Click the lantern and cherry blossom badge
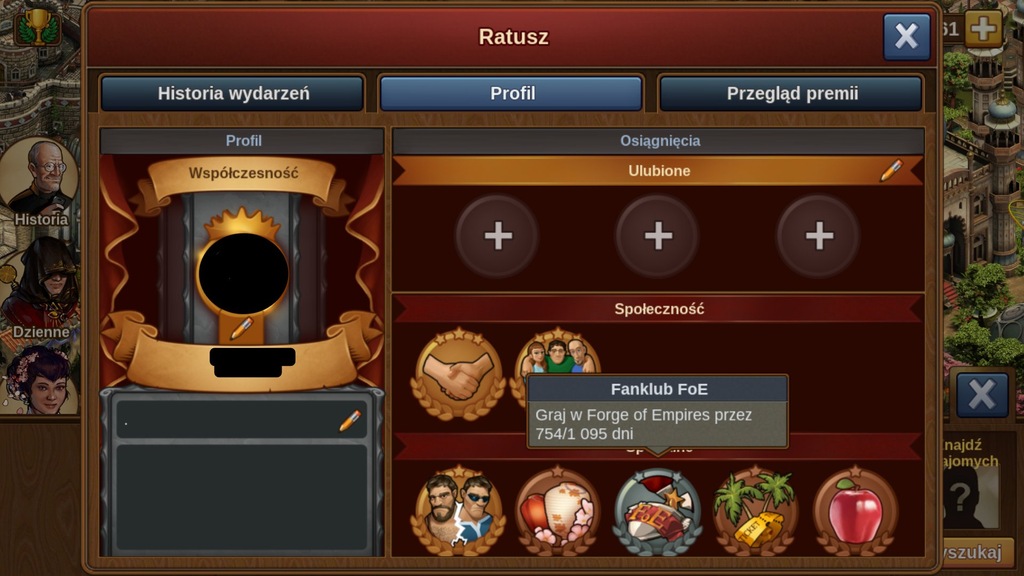Viewport: 1024px width, 576px height. 557,511
